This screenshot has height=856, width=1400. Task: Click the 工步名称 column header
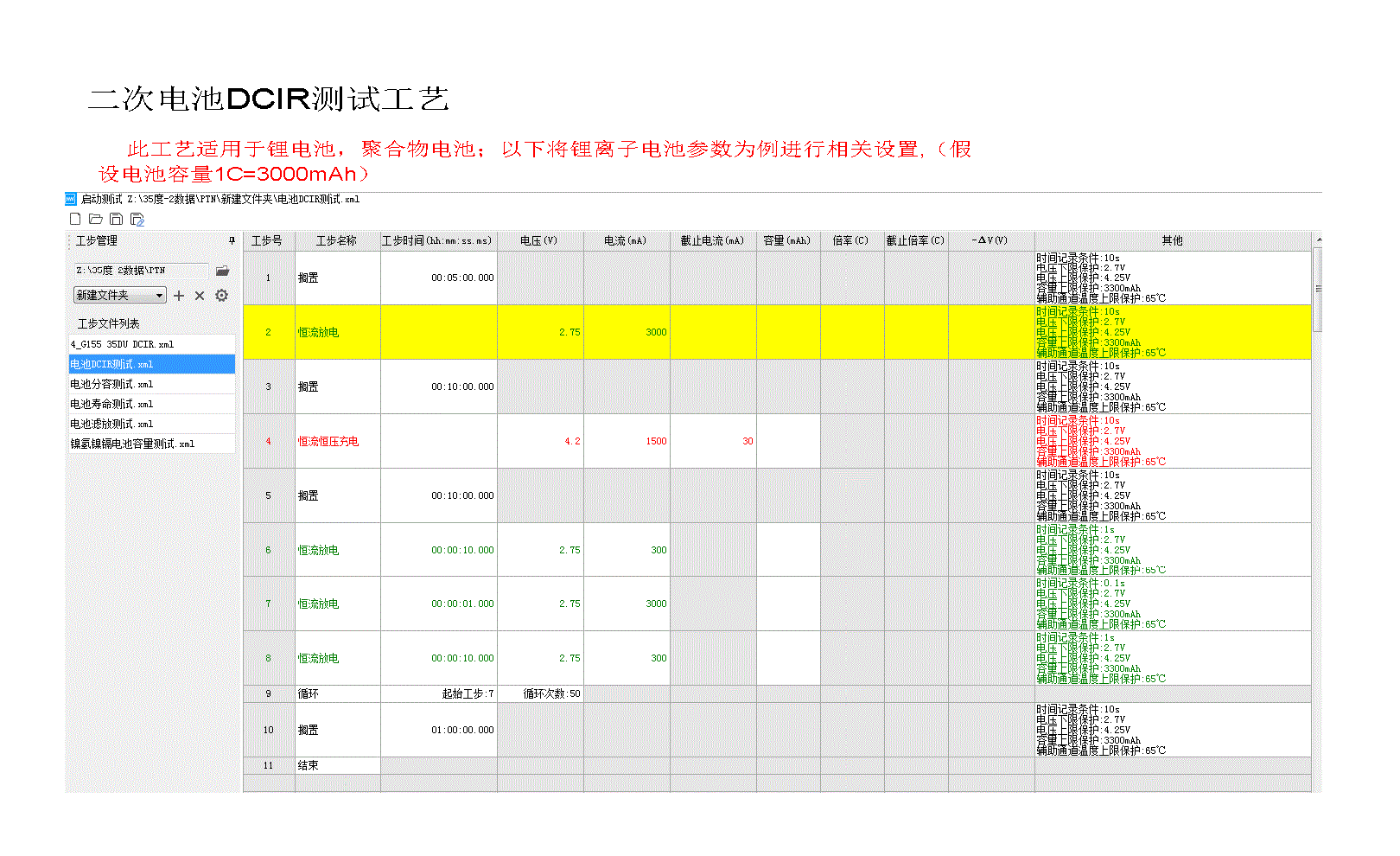(337, 240)
